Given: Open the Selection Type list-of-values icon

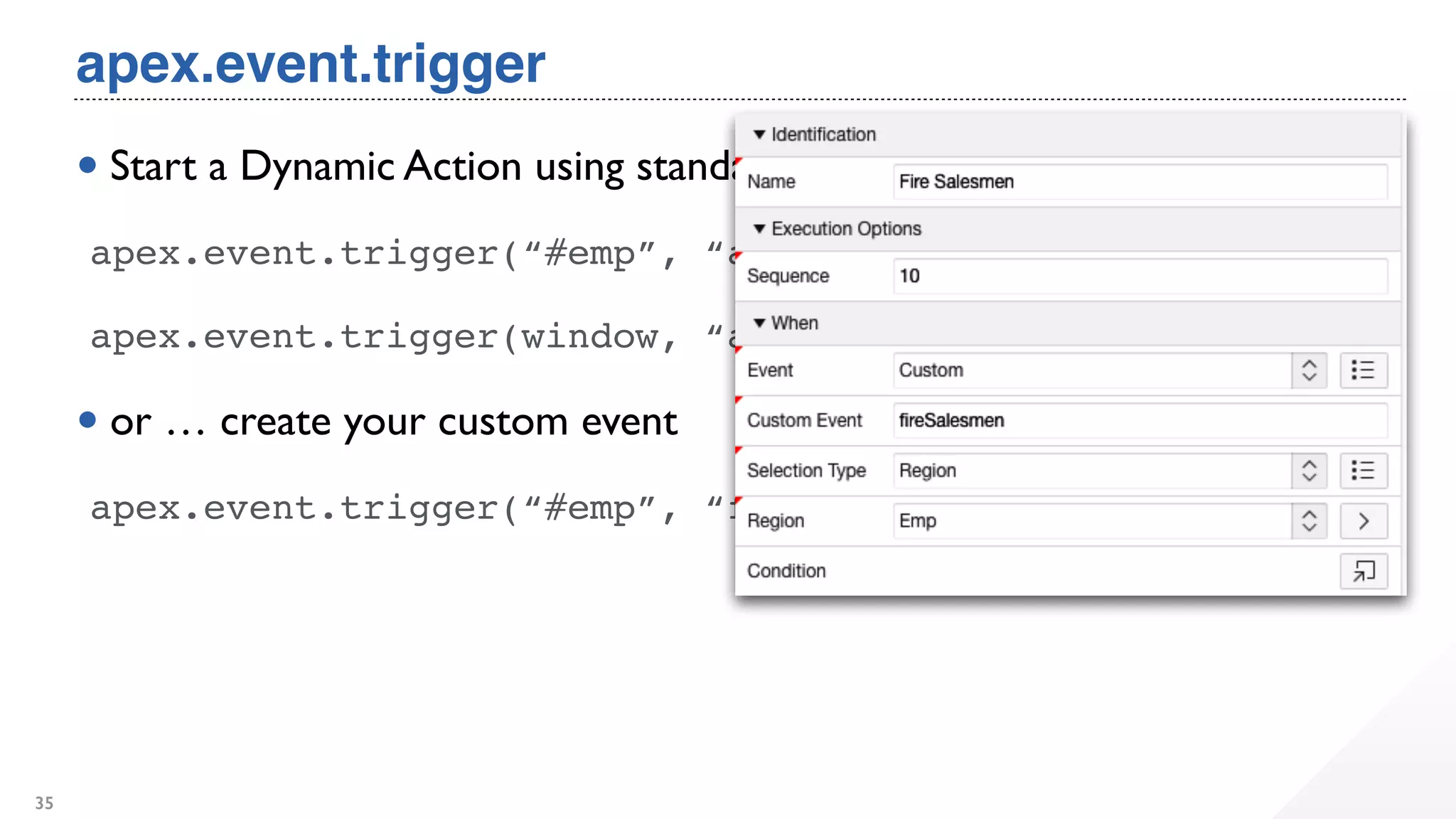Looking at the screenshot, I should point(1364,471).
